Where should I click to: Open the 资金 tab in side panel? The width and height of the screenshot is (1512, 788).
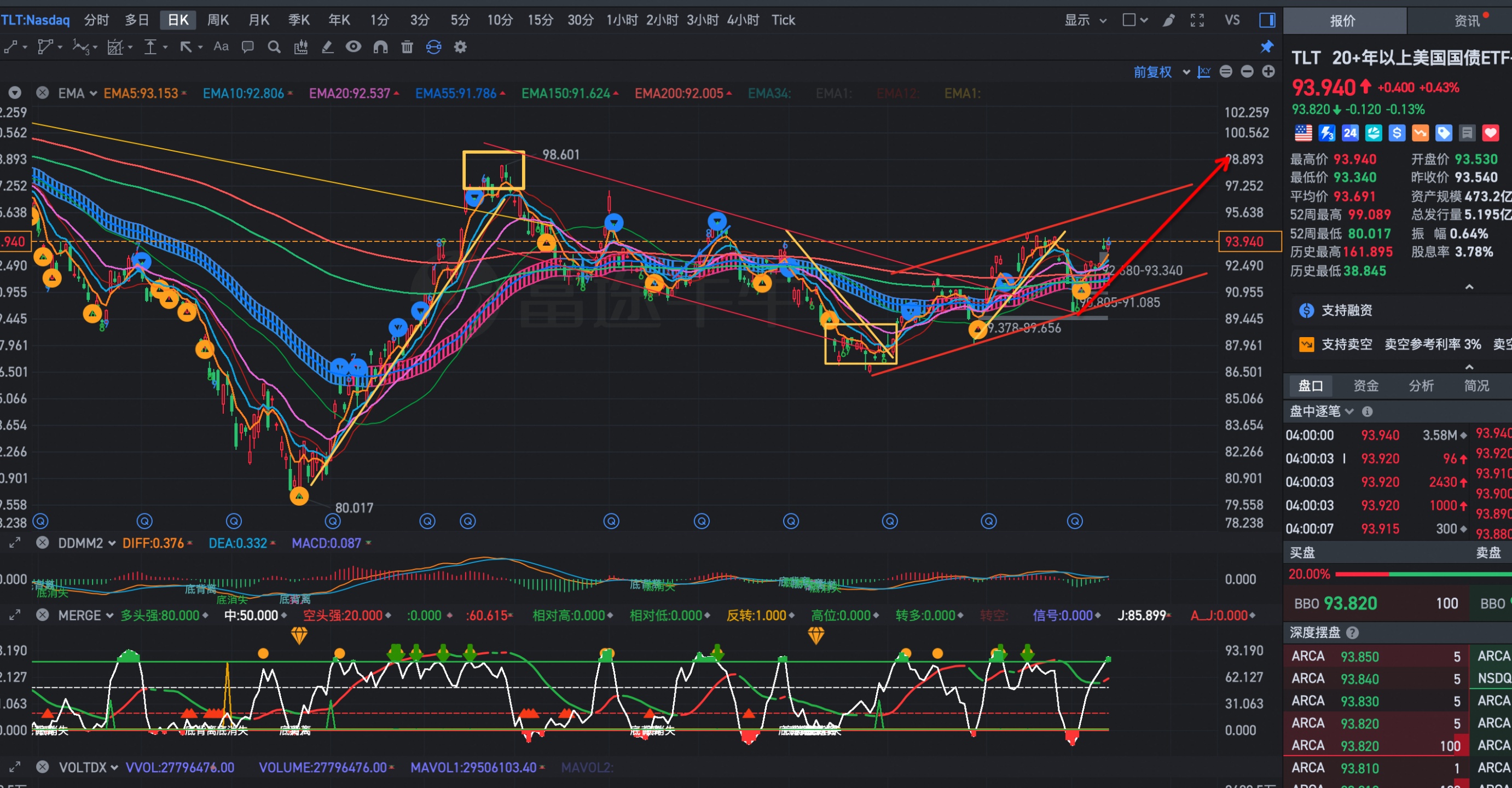1365,385
